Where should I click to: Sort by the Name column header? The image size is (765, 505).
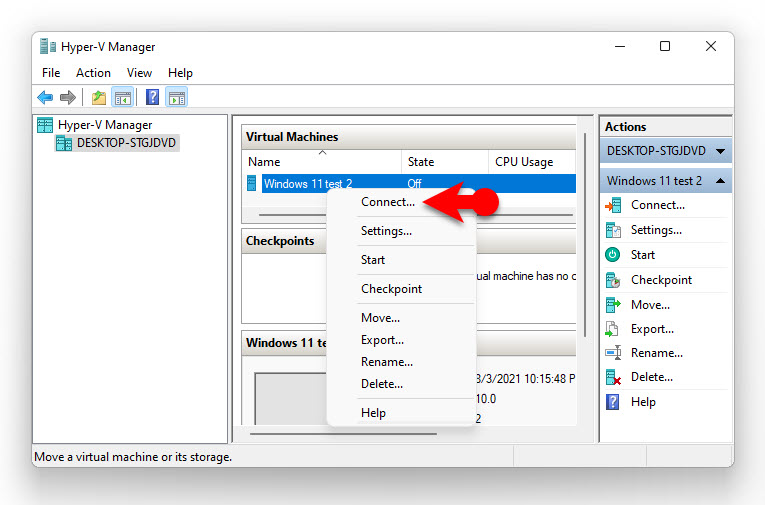(x=322, y=162)
